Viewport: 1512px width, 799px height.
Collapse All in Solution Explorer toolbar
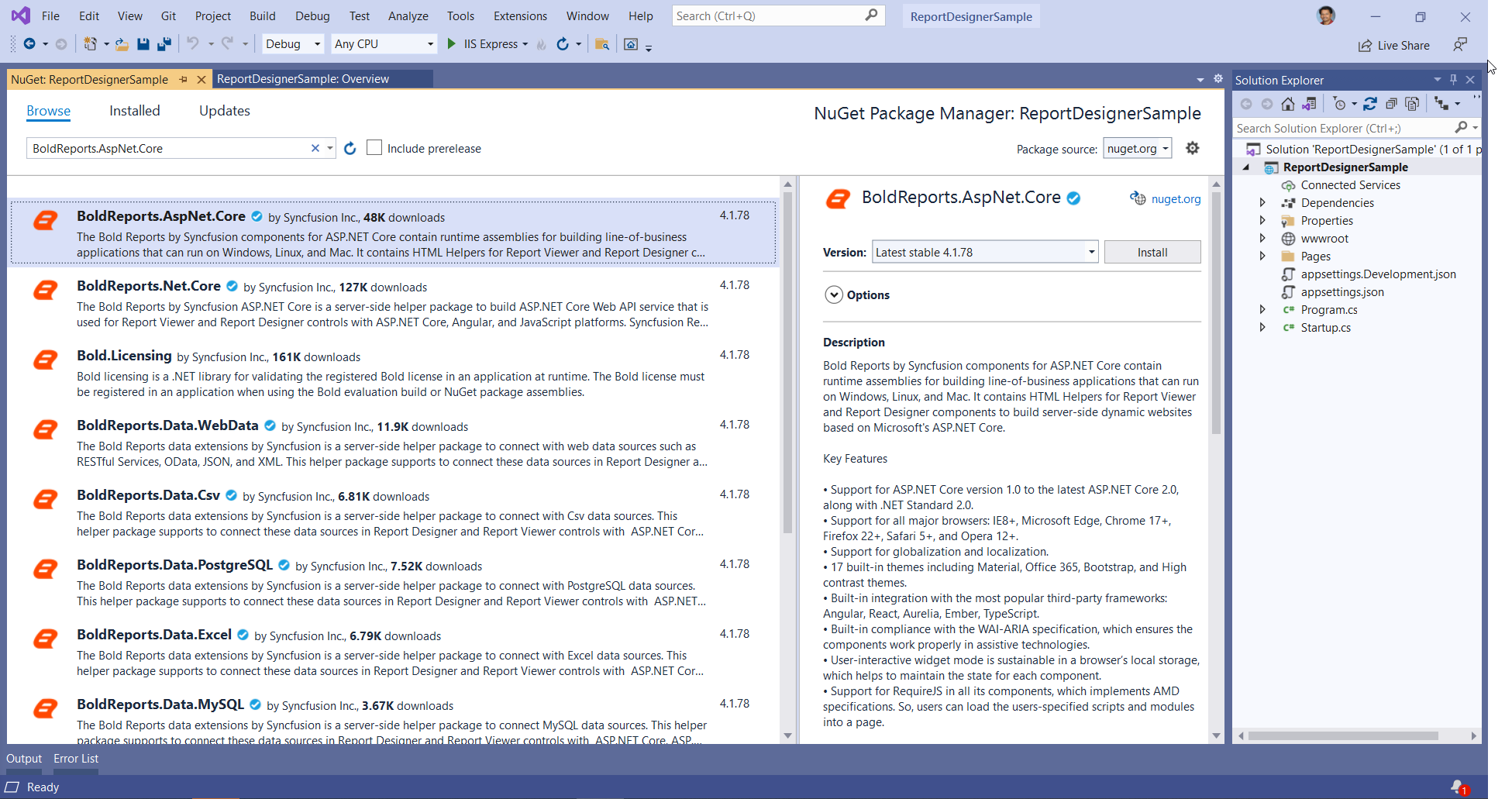(x=1391, y=104)
